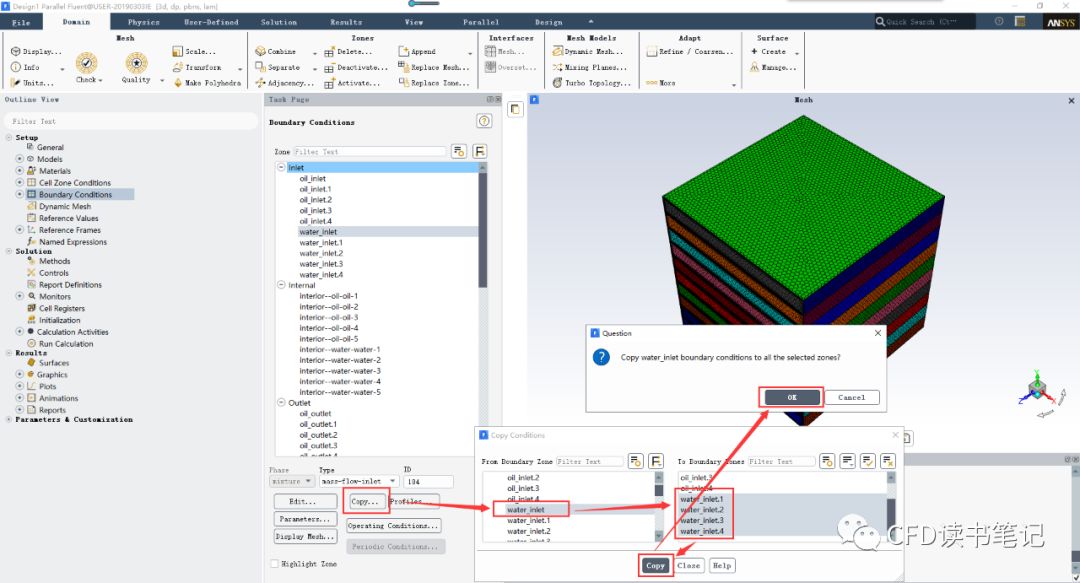This screenshot has width=1080, height=583.
Task: Open the Edit boundary condition button
Action: coord(303,501)
